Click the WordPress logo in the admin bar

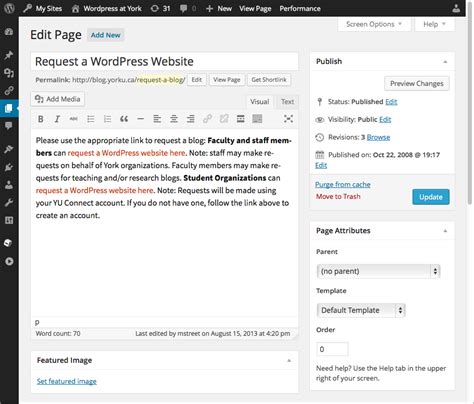pyautogui.click(x=9, y=8)
